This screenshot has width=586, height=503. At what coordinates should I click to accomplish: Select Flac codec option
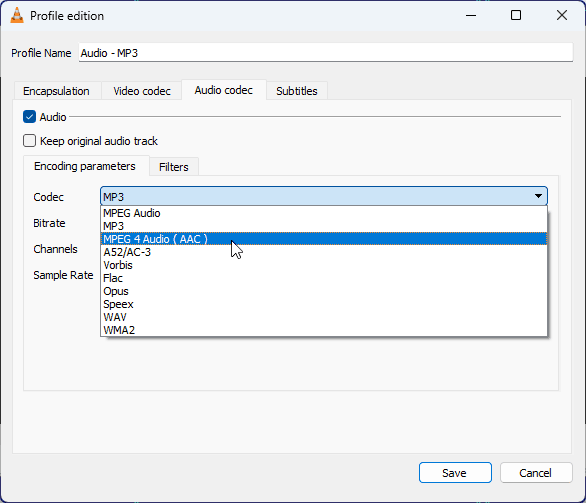pos(324,278)
